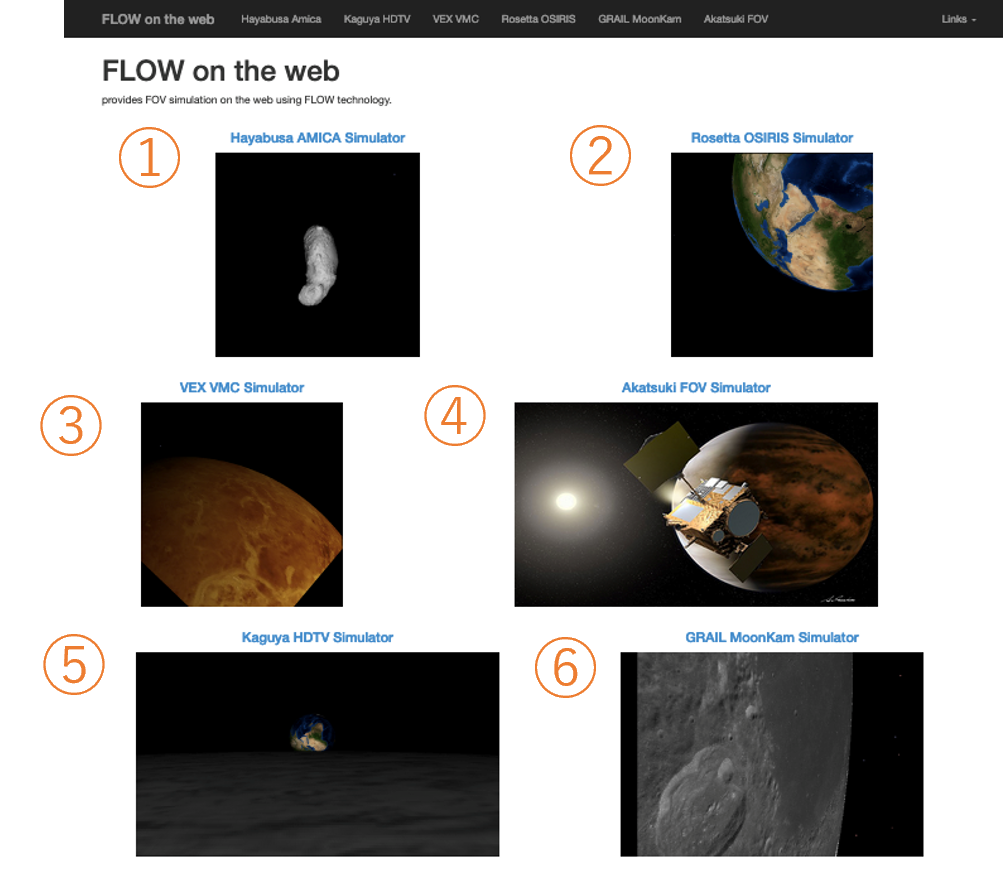Screen dimensions: 1003x873
Task: Open the Kaguya HDTV Simulator link
Action: pos(317,638)
